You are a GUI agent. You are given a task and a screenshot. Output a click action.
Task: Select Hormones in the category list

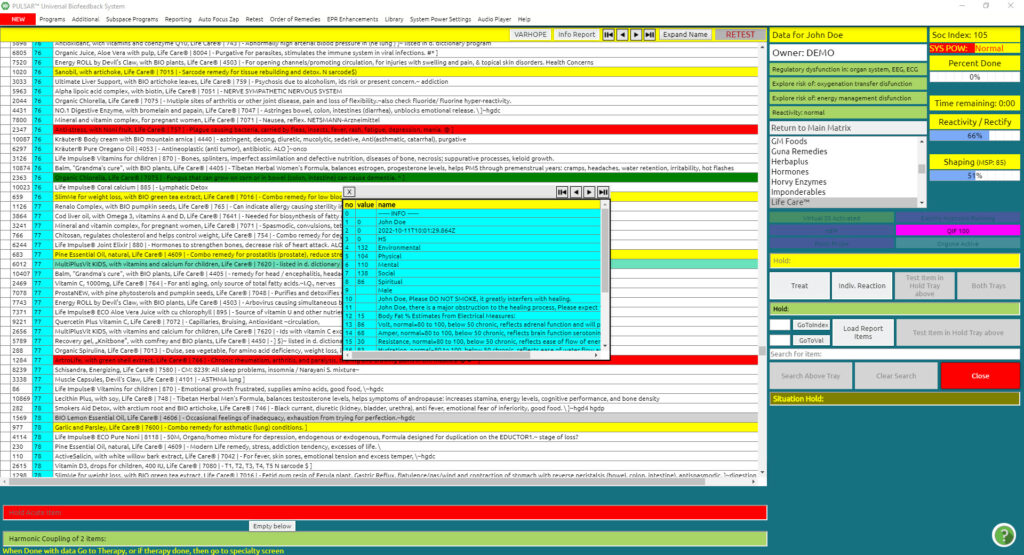pos(790,172)
